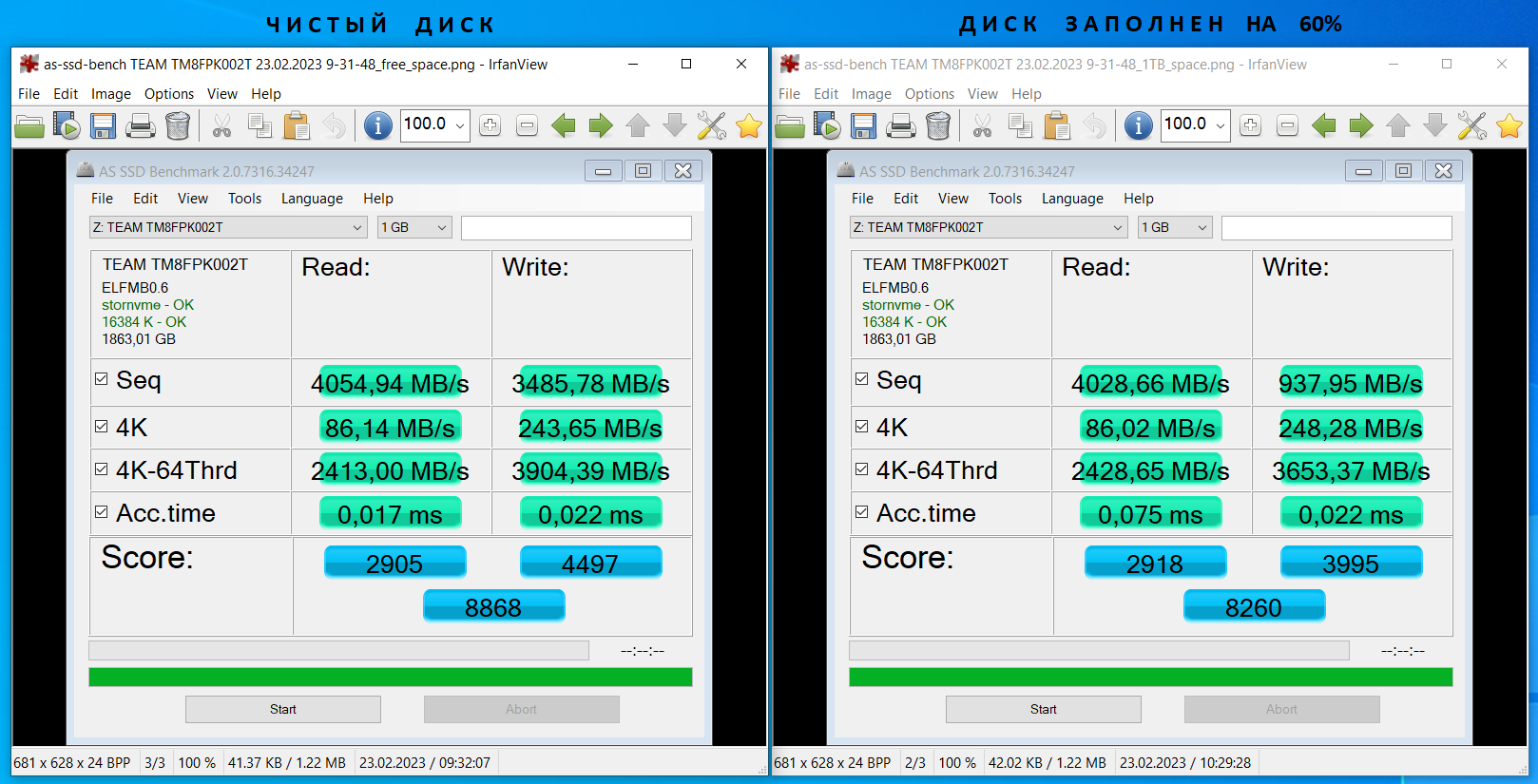
Task: Open the 1 GB size dropdown in 1TB_space benchmark
Action: point(1174,227)
